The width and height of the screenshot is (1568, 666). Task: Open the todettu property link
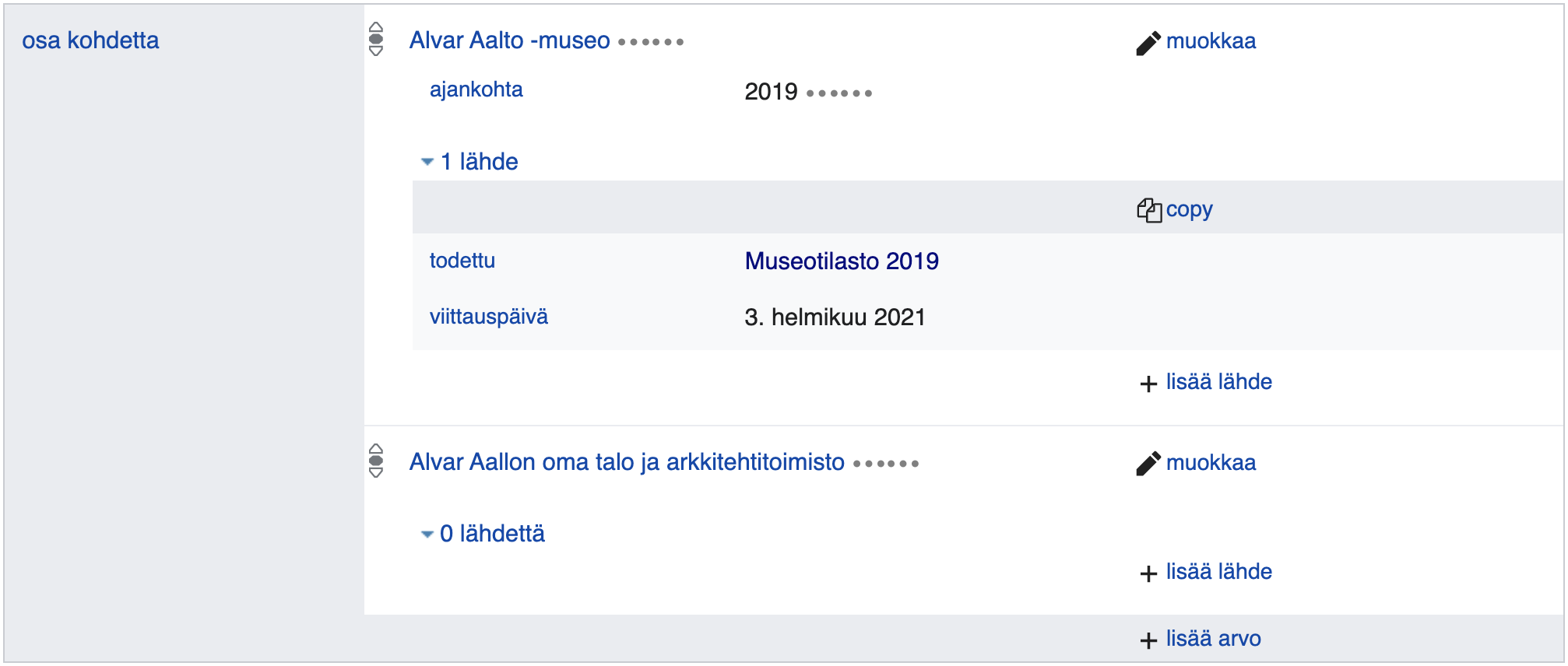[462, 261]
